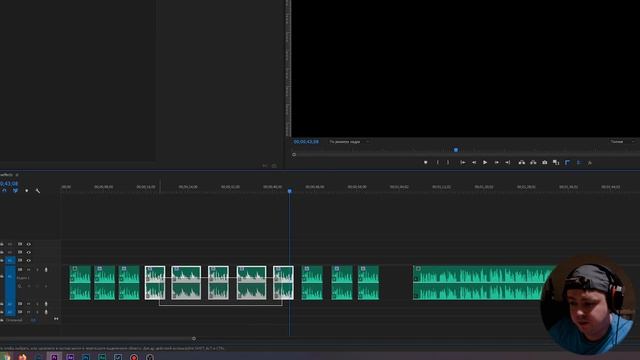Open the Comparison View button

(x=556, y=162)
